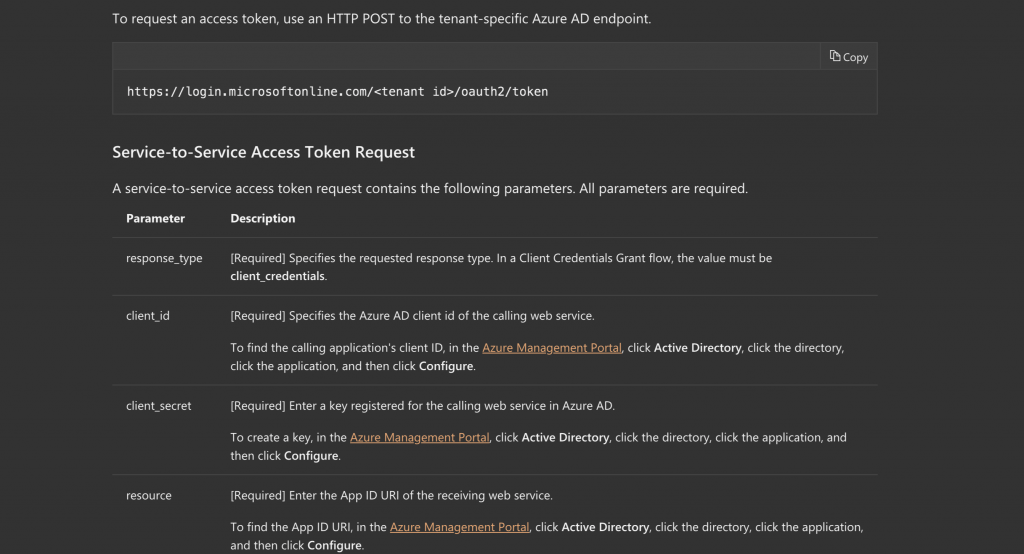
Task: Click the Copy icon on the code block
Action: click(x=835, y=57)
